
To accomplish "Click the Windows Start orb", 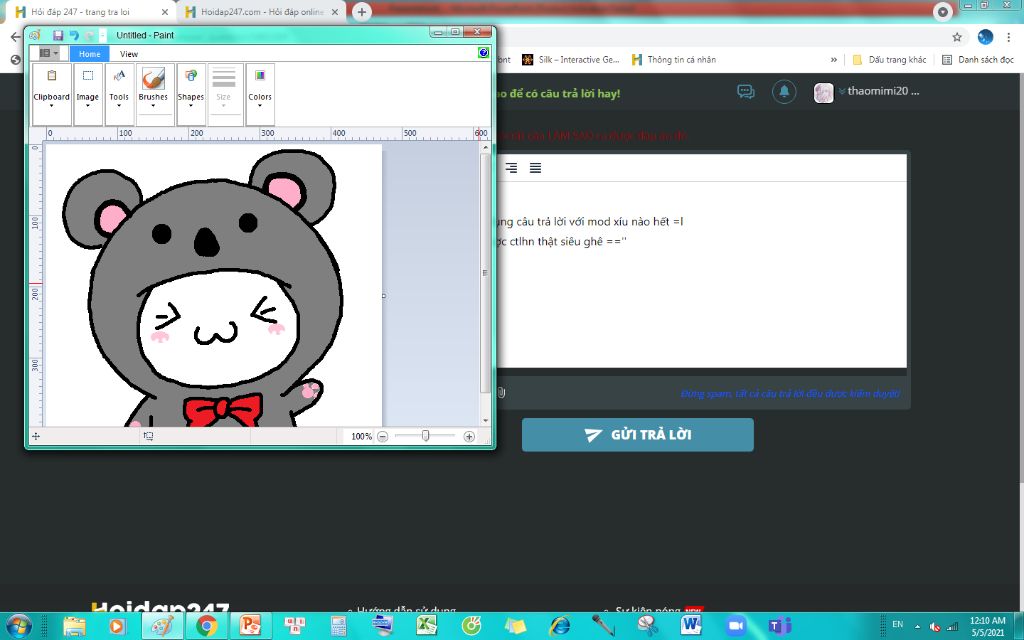I will 18,626.
